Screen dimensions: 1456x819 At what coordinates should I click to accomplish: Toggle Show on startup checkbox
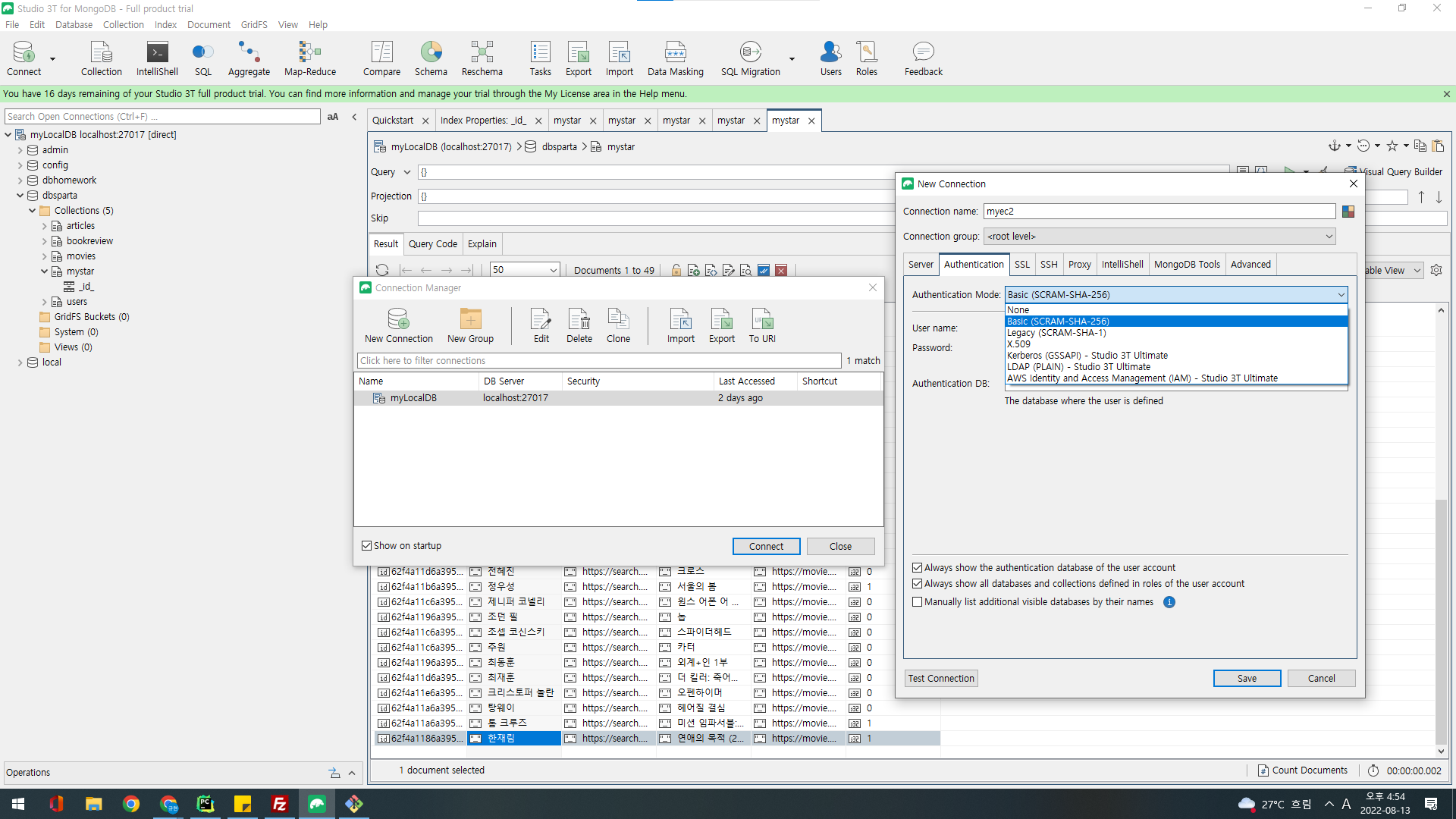tap(367, 546)
